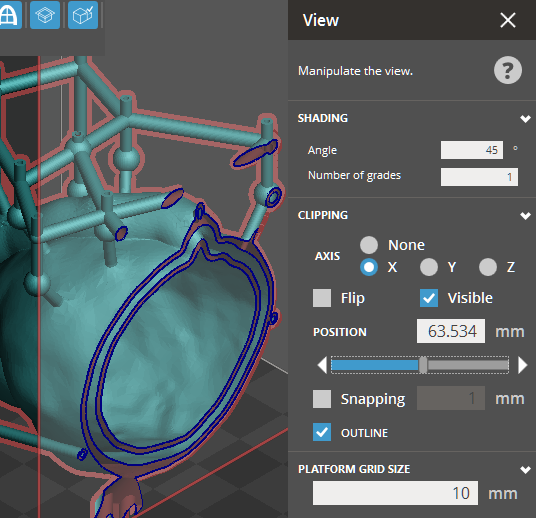Uncheck the Visible checkbox
536x518 pixels.
[429, 298]
